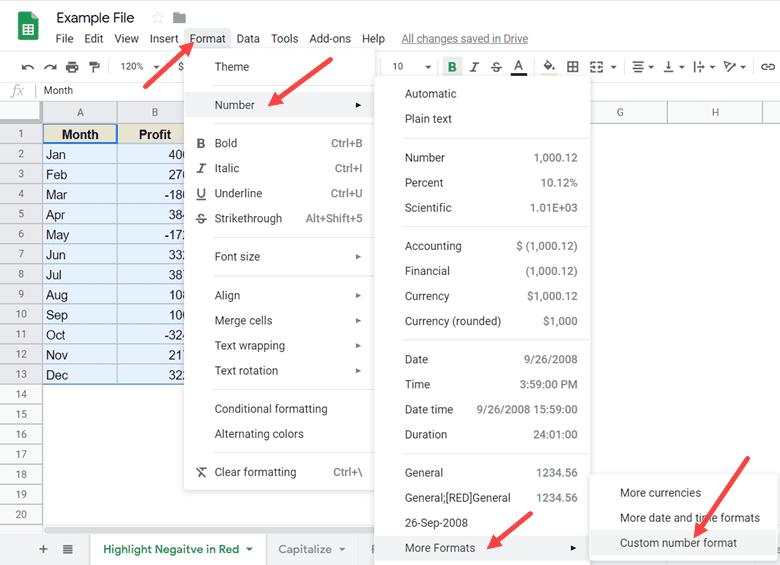Apply Scientific number format
The height and width of the screenshot is (565, 780).
tap(483, 207)
